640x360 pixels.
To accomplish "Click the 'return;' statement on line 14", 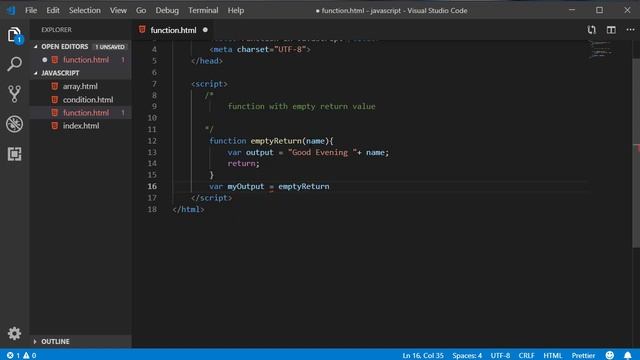I will [243, 164].
